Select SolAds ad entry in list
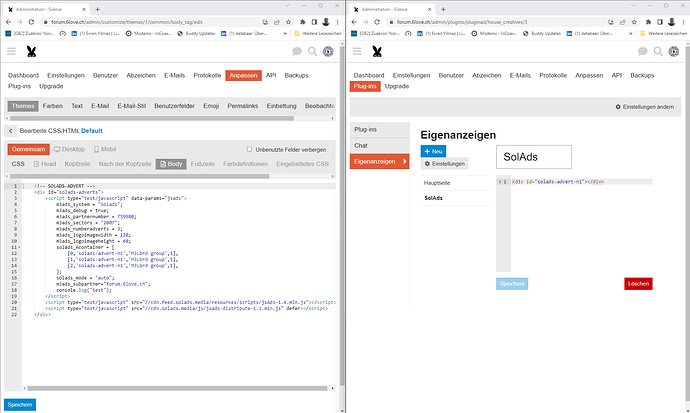 click(455, 198)
